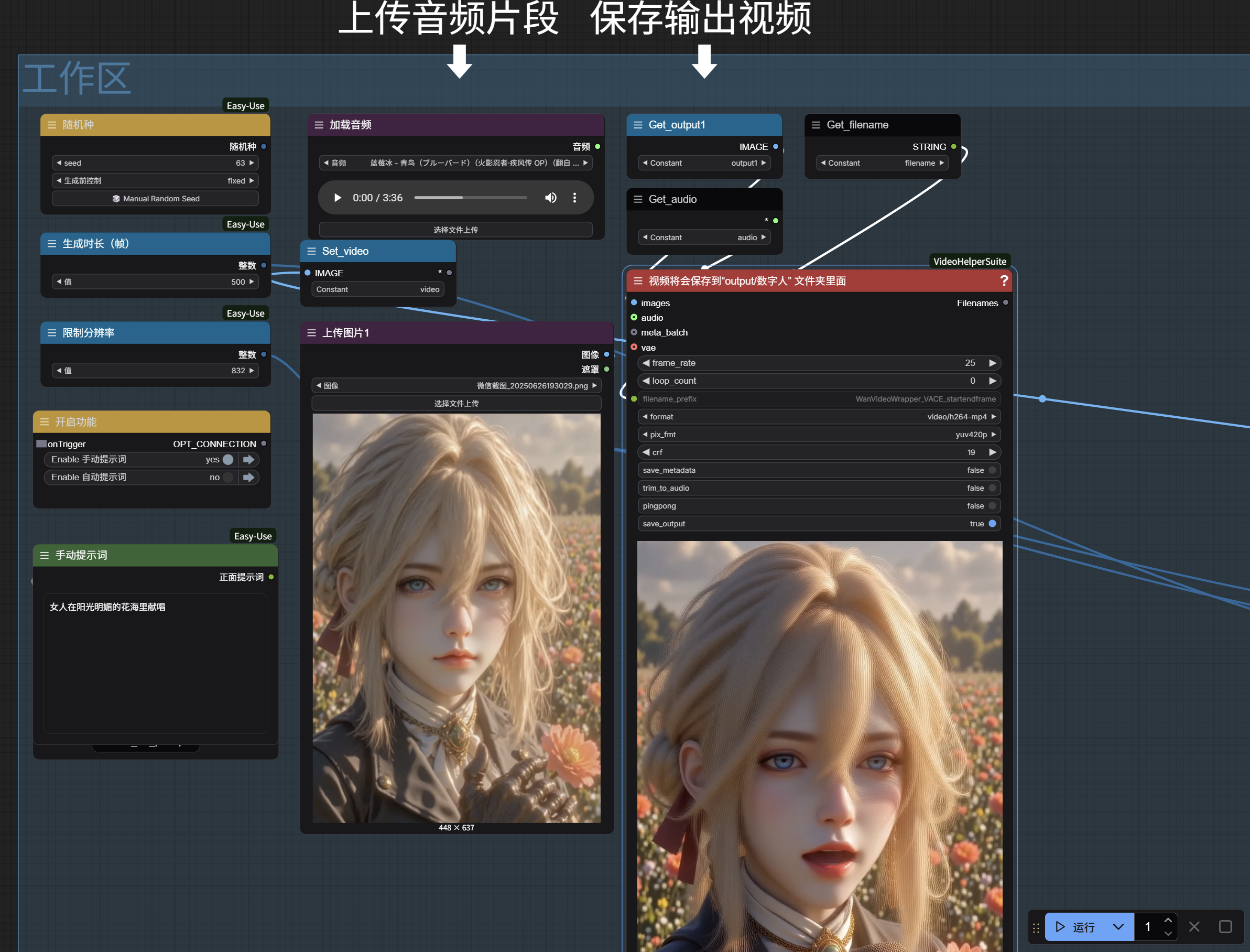Click the Manual Random Seed button
The width and height of the screenshot is (1250, 952).
pyautogui.click(x=155, y=198)
